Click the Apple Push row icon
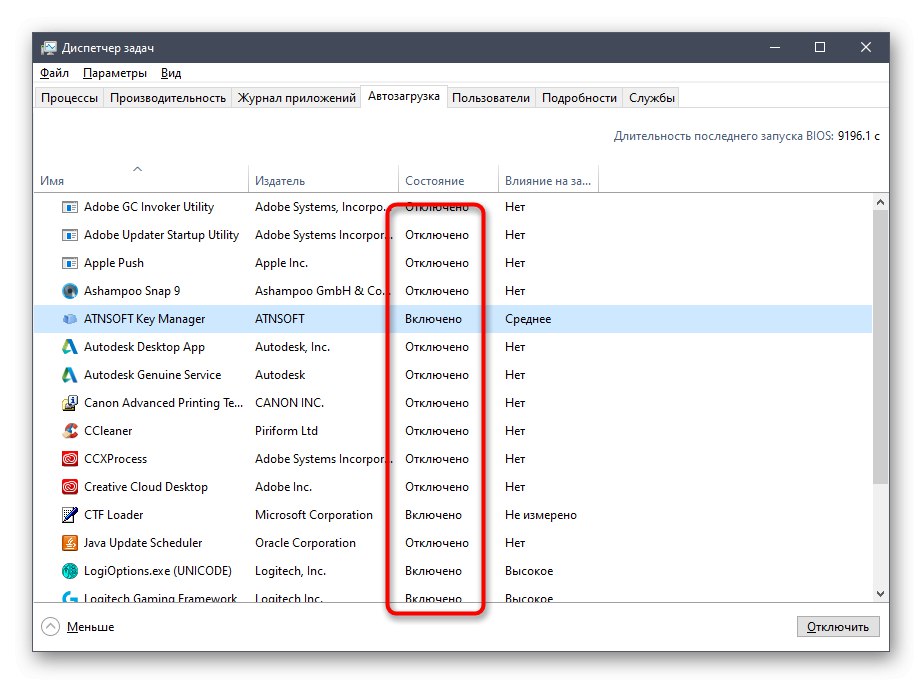The height and width of the screenshot is (684, 922). 69,263
